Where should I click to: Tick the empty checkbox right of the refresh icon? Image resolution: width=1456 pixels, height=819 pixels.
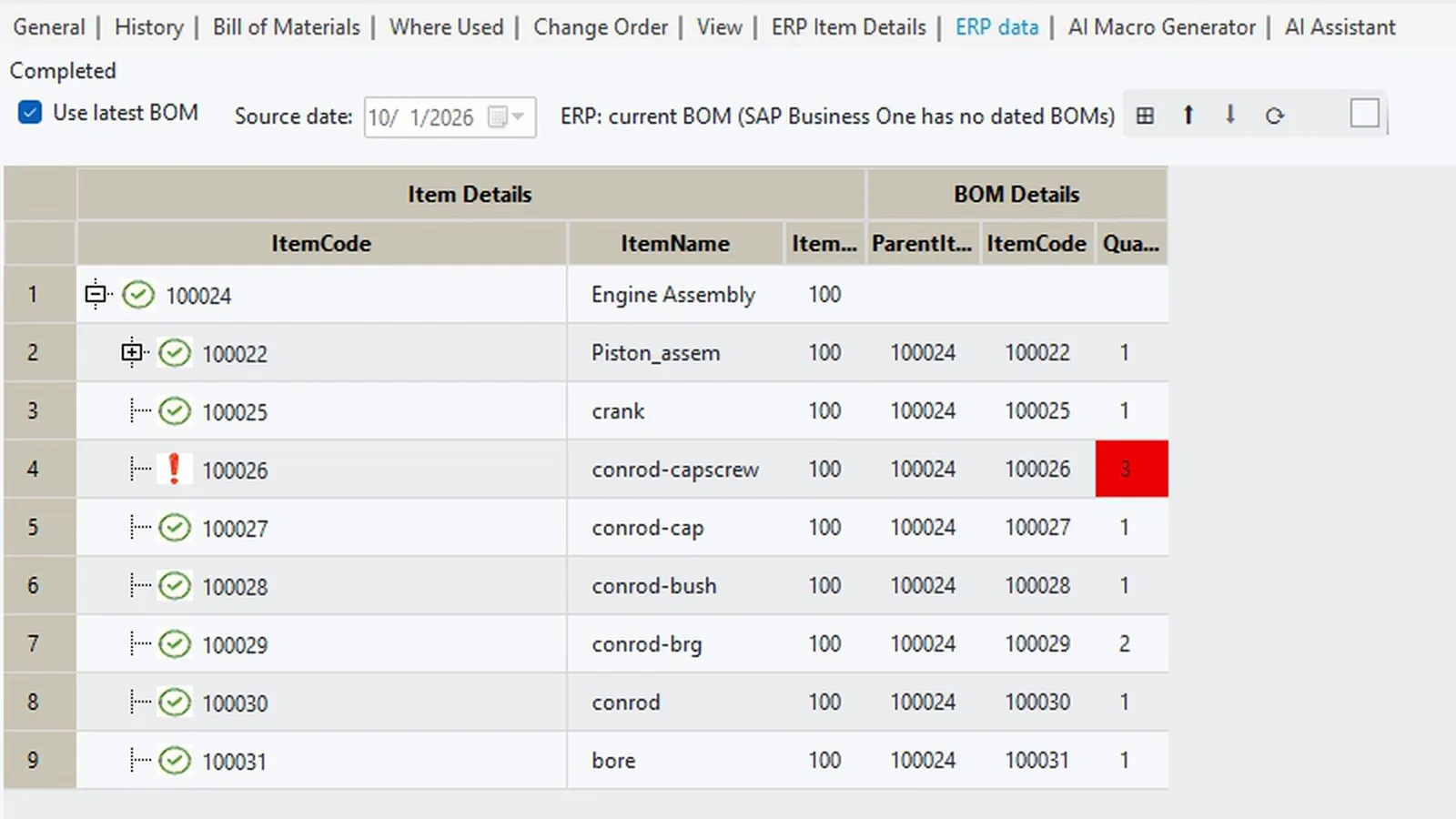point(1364,114)
